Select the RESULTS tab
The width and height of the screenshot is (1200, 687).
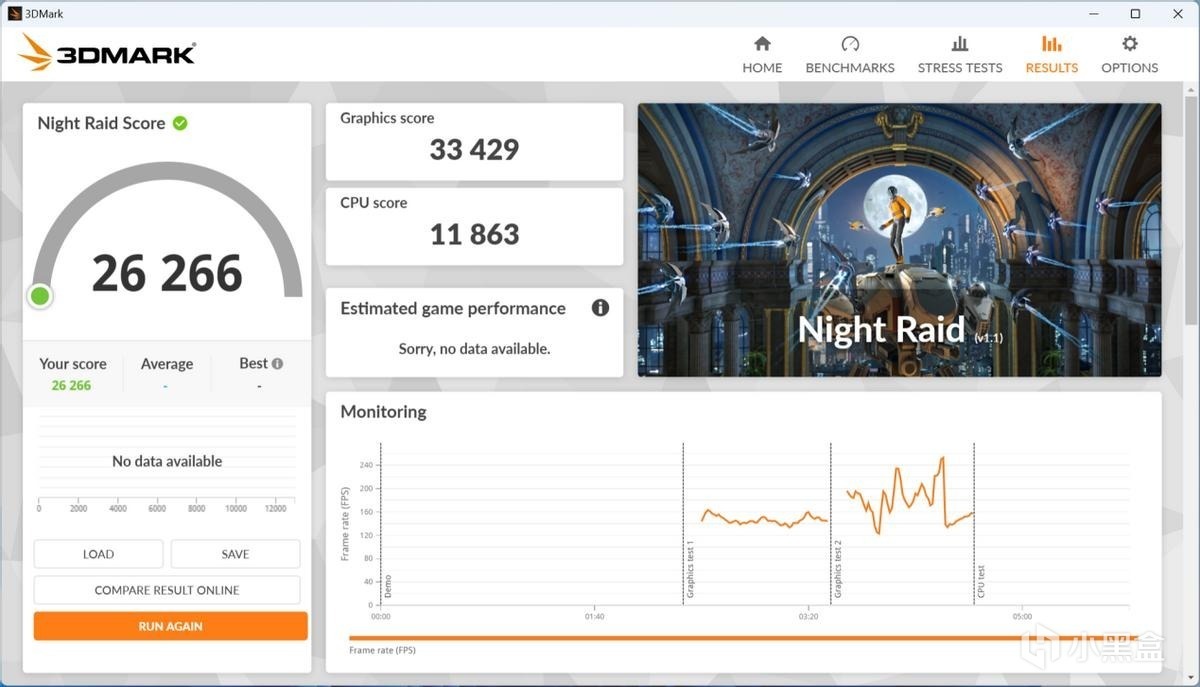(x=1052, y=54)
